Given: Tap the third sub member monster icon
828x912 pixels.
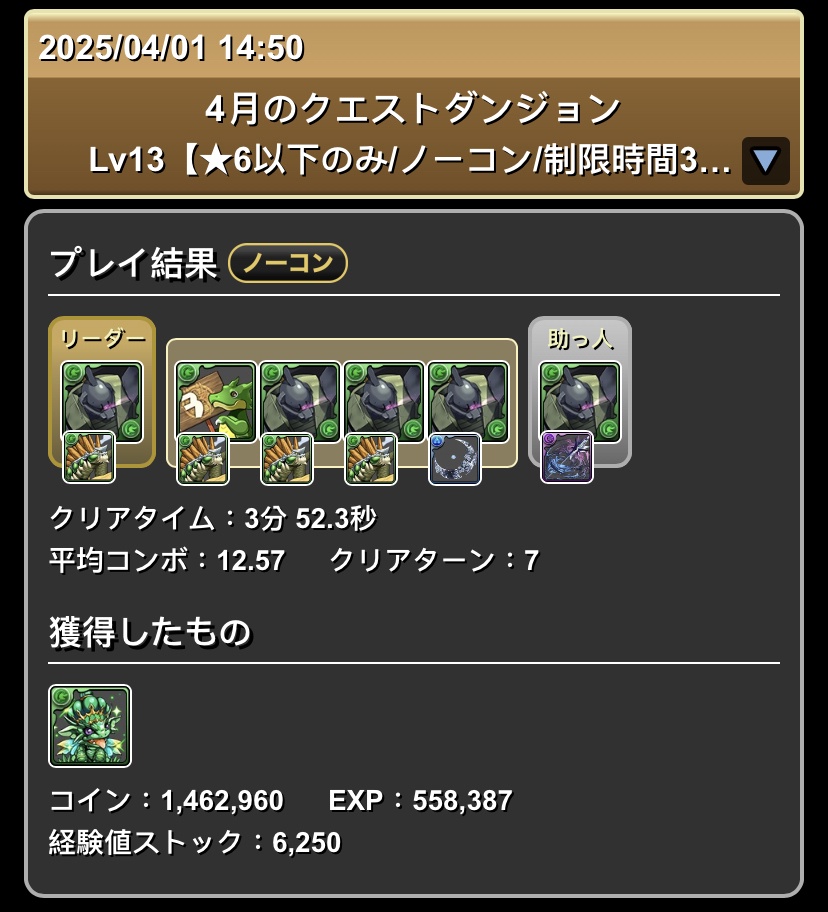Looking at the screenshot, I should tap(384, 402).
